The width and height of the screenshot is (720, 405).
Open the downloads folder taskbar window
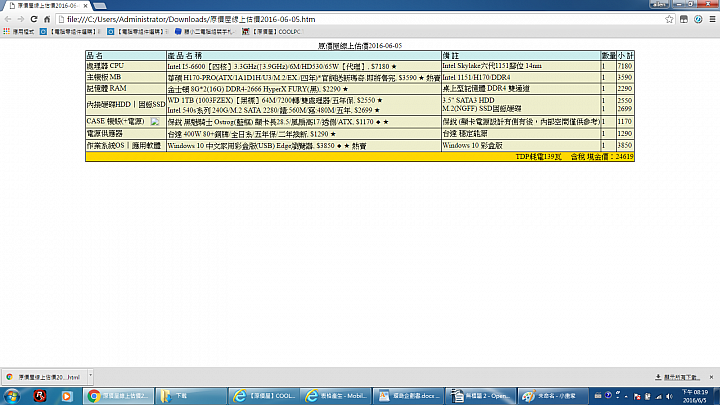tap(191, 396)
